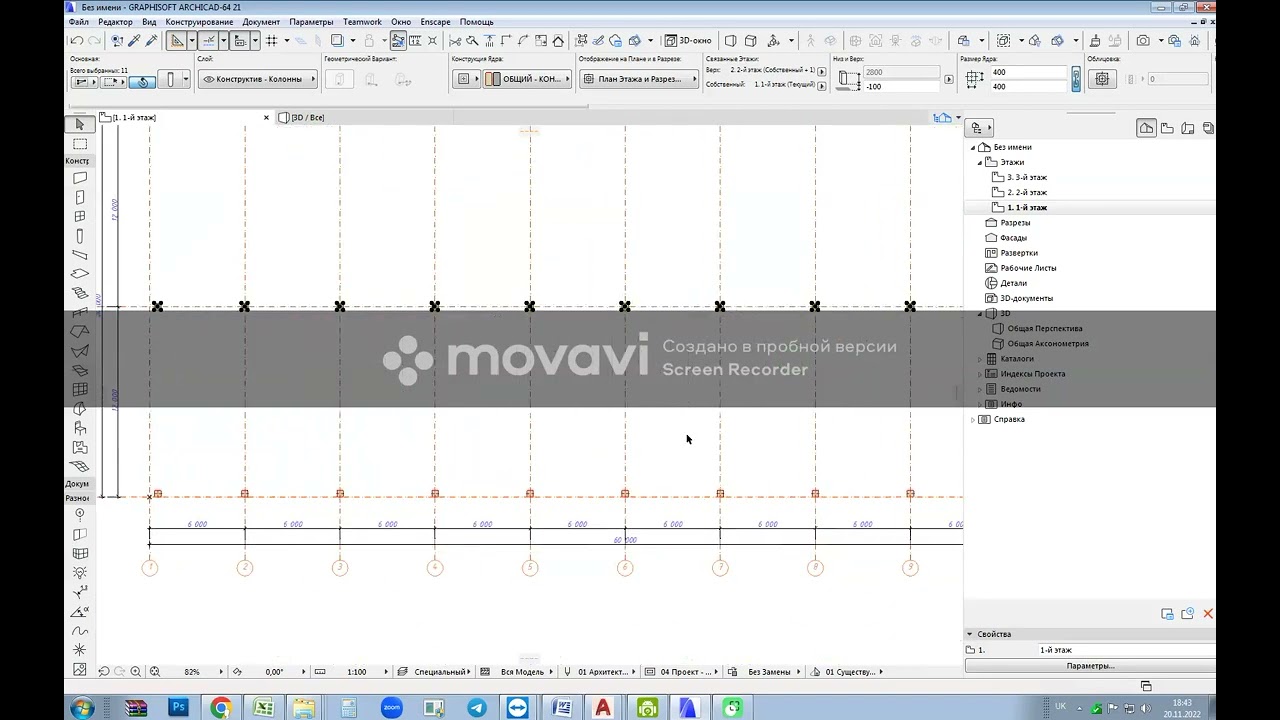The width and height of the screenshot is (1280, 720).
Task: Open План Этажа и Разрез display dropdown
Action: click(639, 79)
